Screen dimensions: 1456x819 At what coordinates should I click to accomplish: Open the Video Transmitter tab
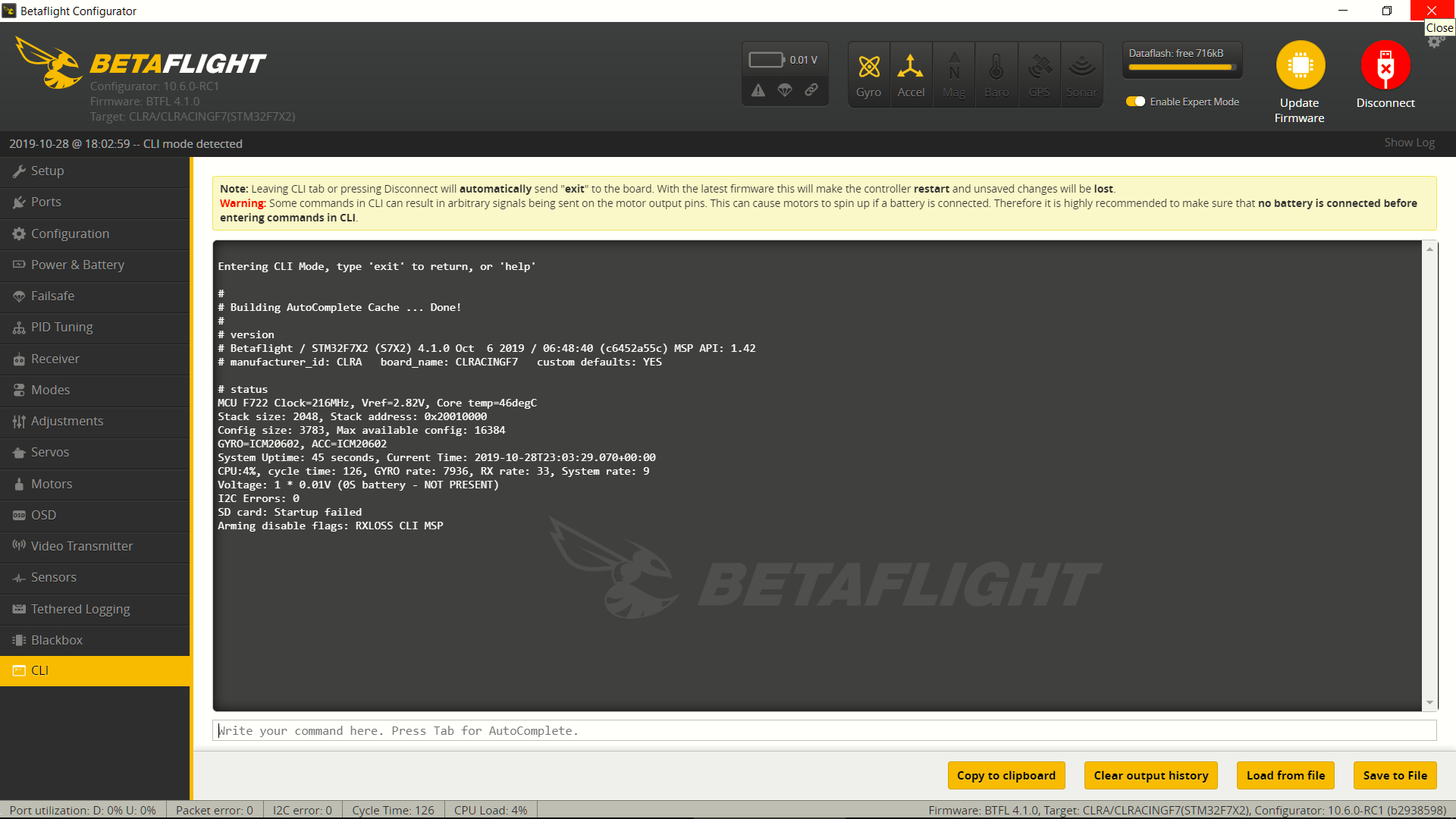point(82,546)
